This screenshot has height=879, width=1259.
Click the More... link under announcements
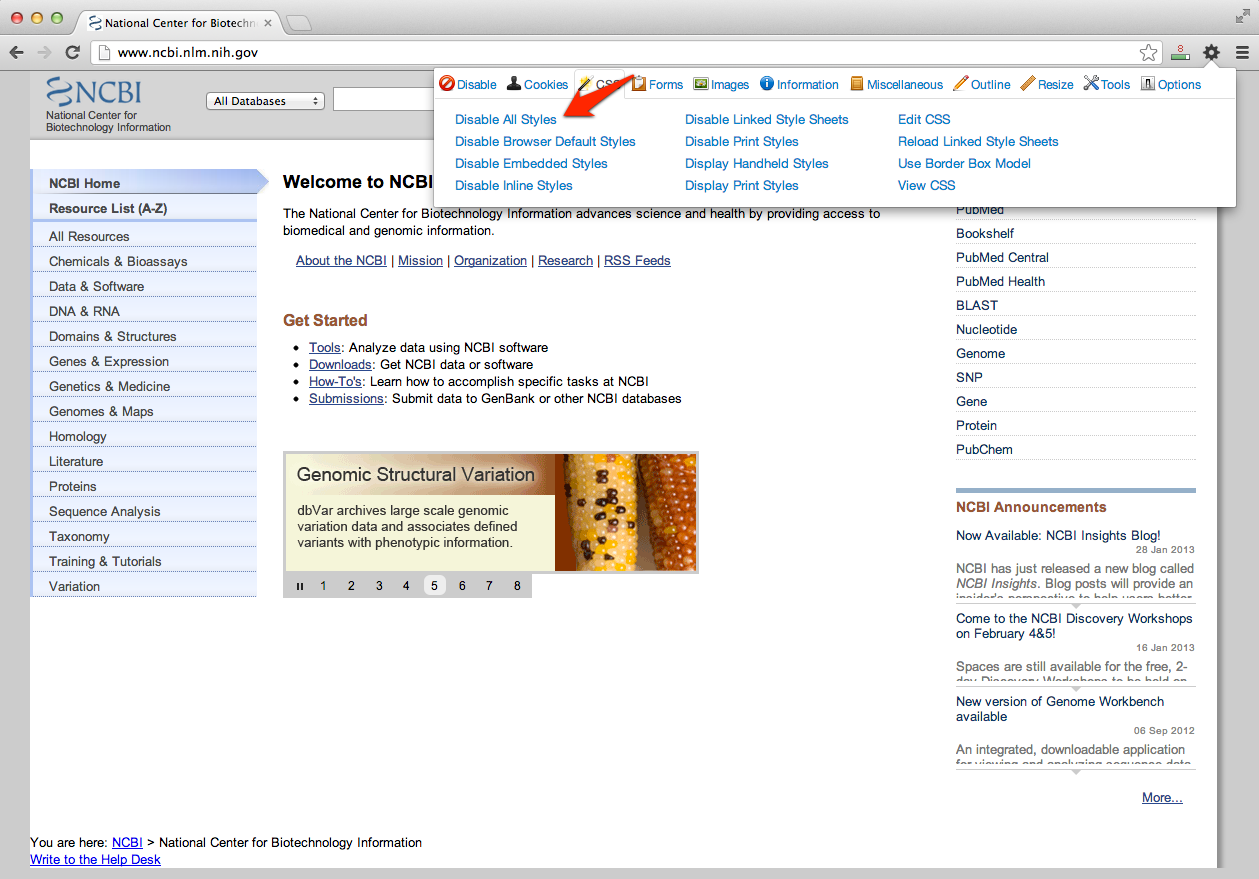(x=1162, y=797)
